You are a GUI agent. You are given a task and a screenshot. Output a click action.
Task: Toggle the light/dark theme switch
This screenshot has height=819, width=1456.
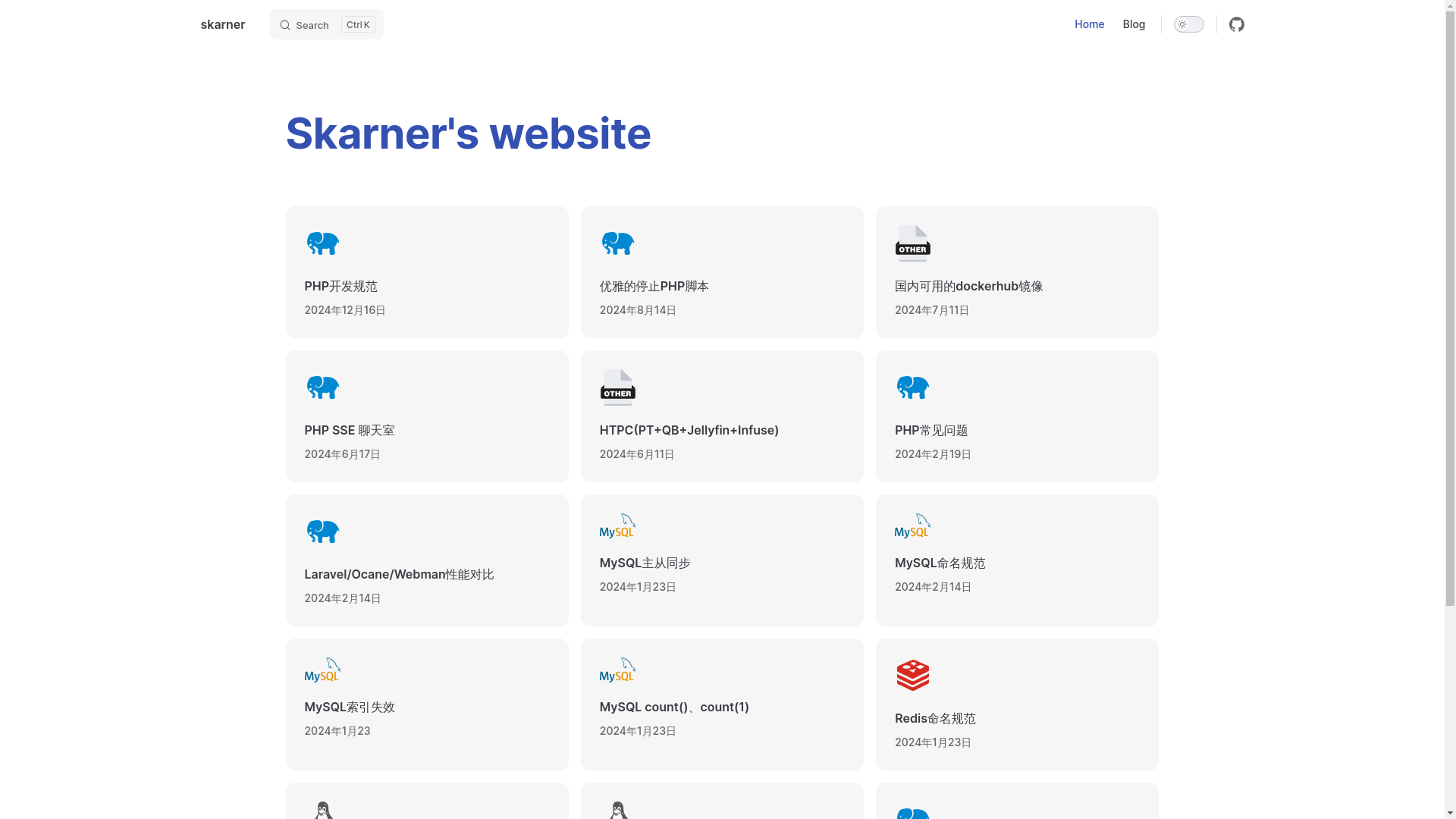[1188, 24]
